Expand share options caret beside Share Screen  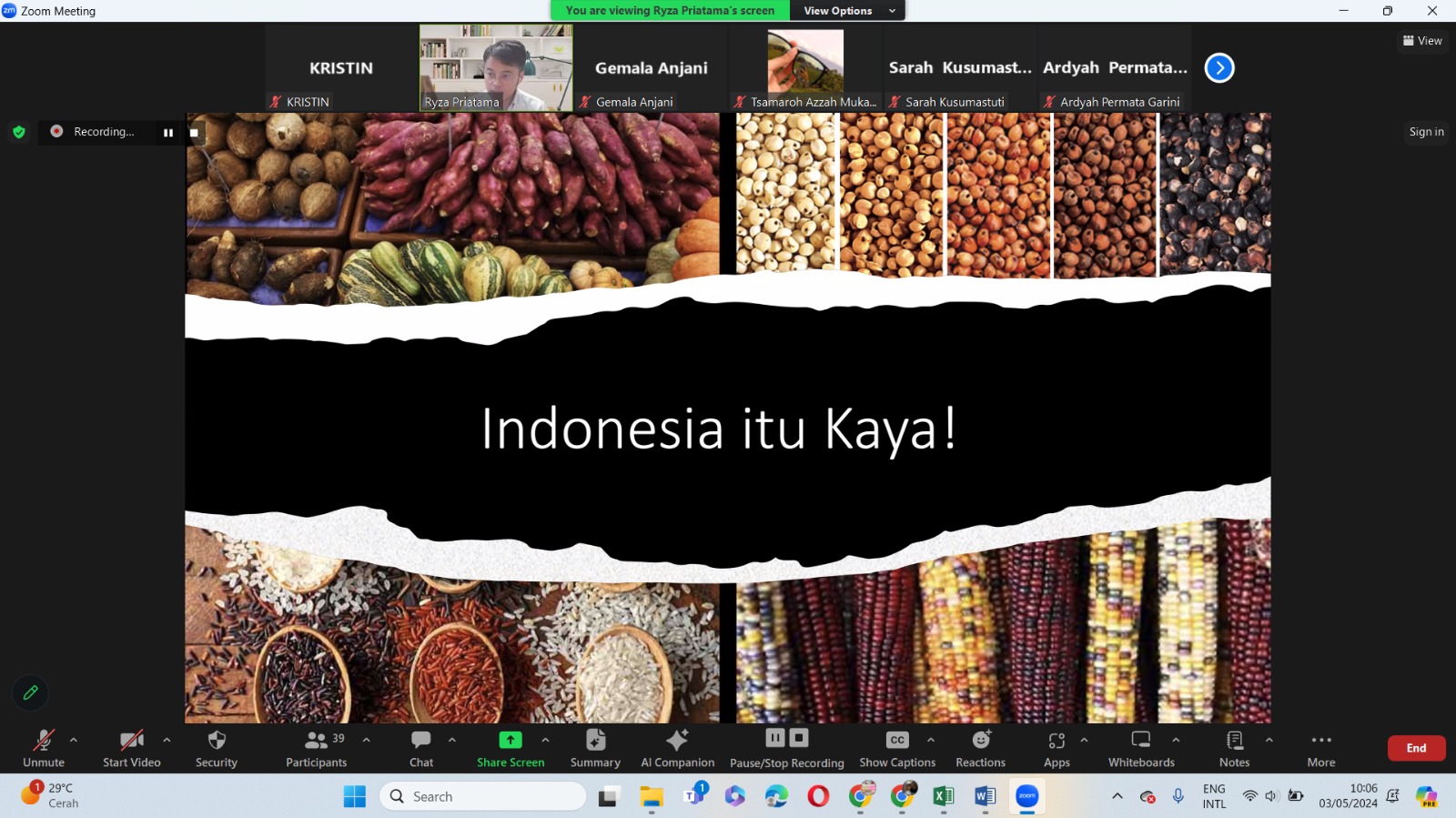click(x=545, y=740)
